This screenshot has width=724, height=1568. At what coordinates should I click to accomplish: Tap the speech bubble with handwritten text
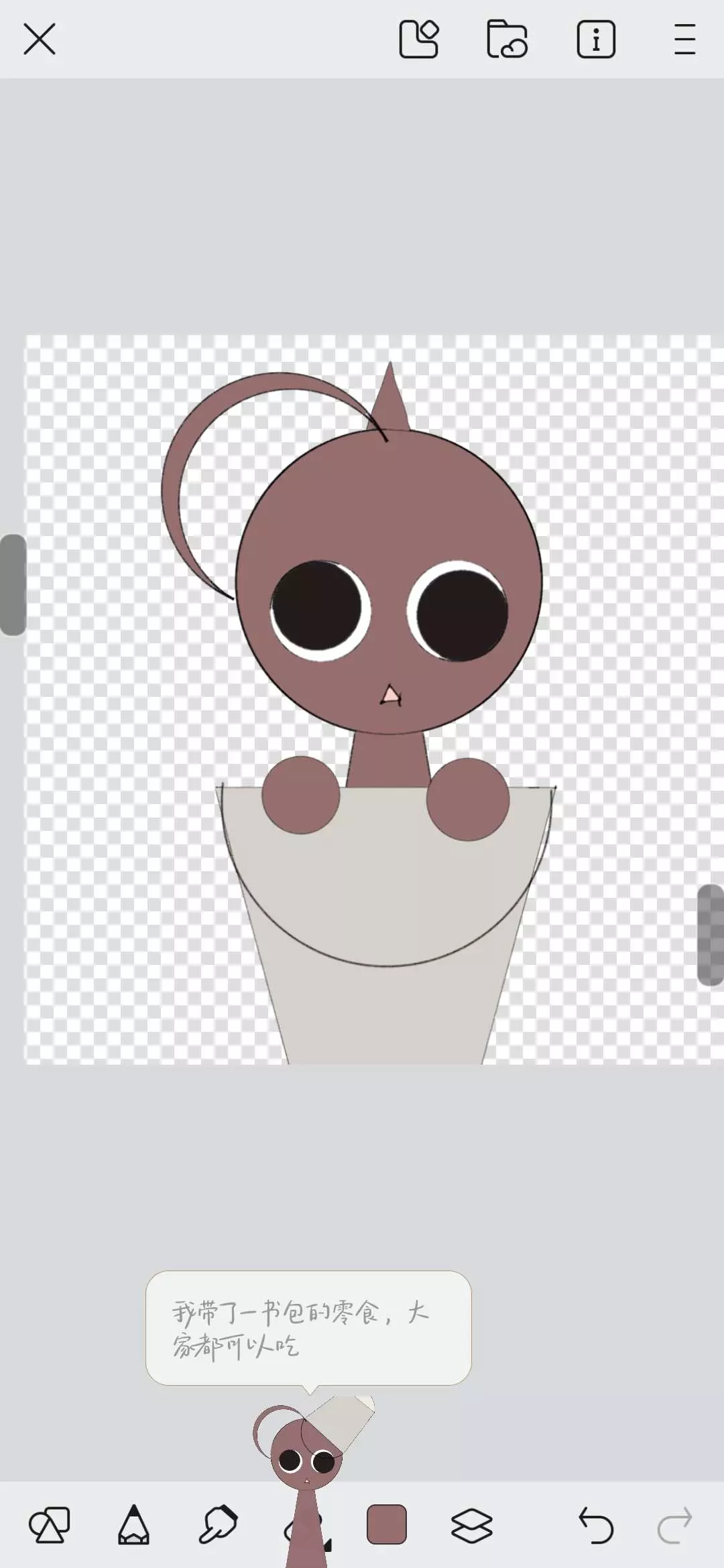(308, 1328)
